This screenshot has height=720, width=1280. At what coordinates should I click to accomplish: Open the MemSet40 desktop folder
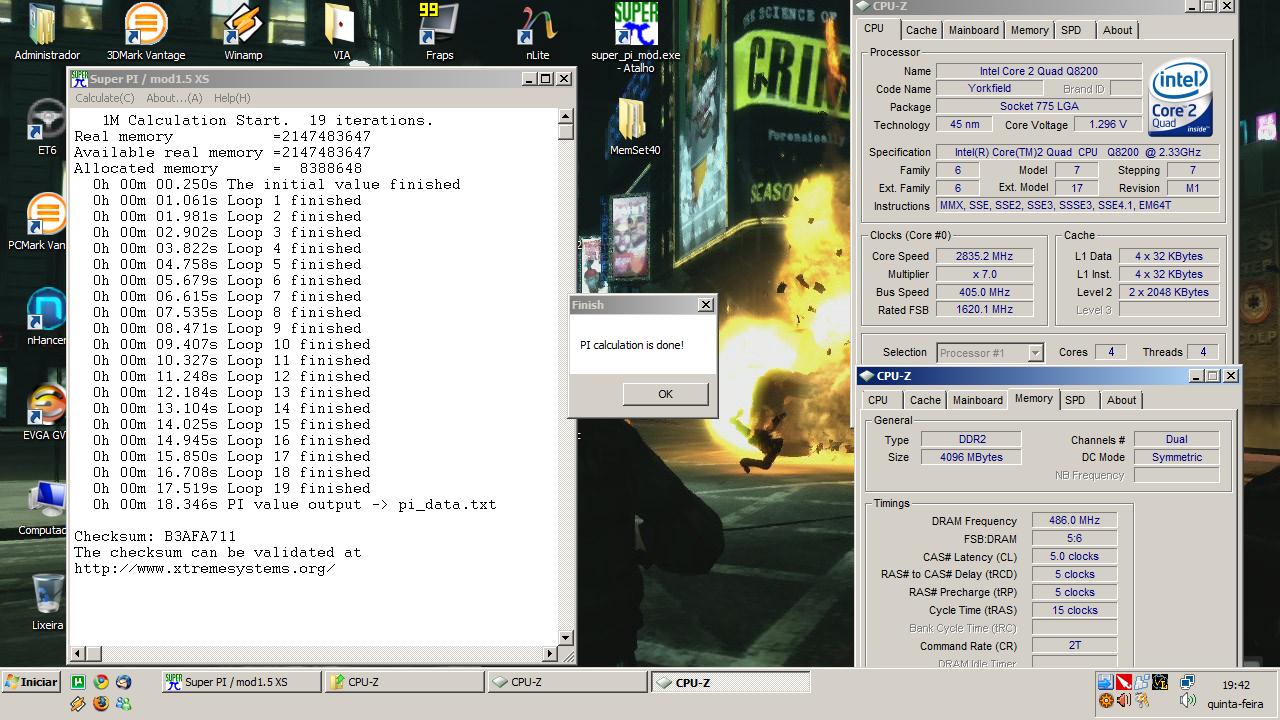(635, 126)
